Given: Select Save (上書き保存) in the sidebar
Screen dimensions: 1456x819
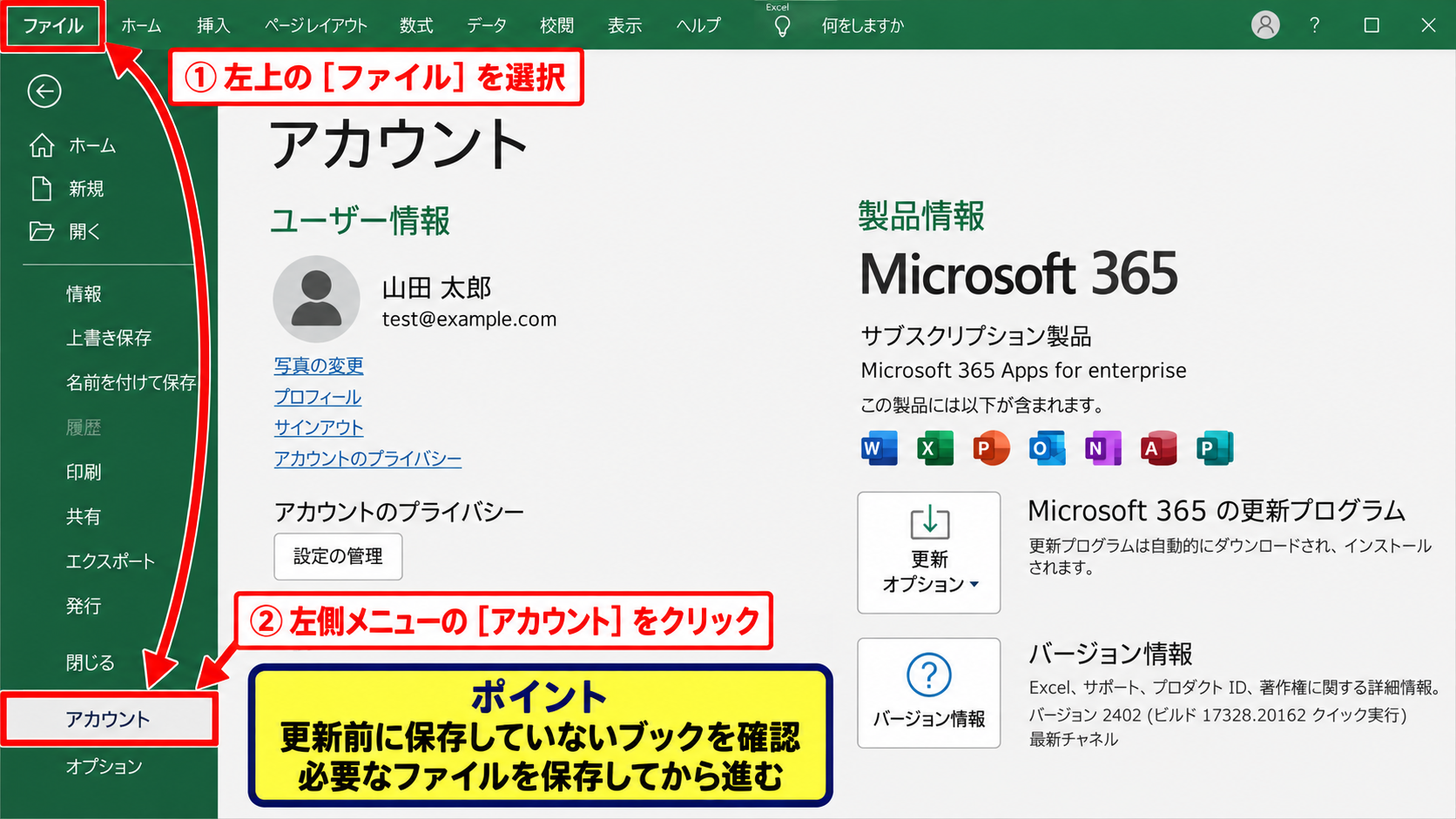Looking at the screenshot, I should 109,338.
